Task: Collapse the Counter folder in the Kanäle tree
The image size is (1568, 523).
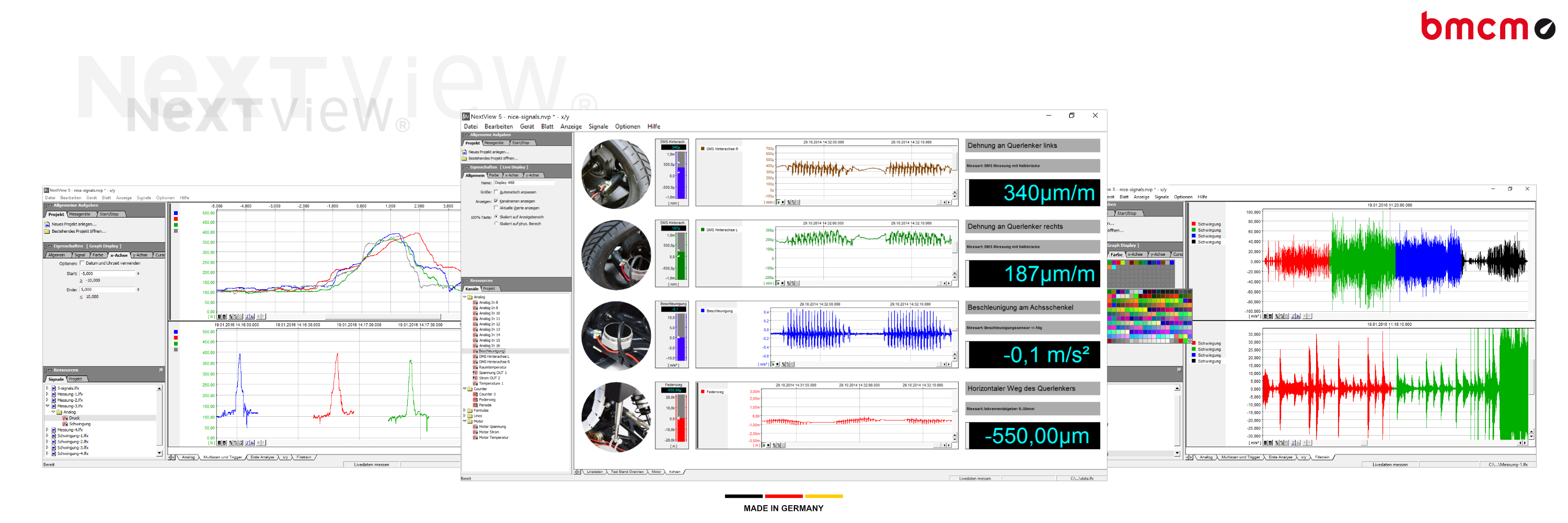Action: [x=465, y=389]
